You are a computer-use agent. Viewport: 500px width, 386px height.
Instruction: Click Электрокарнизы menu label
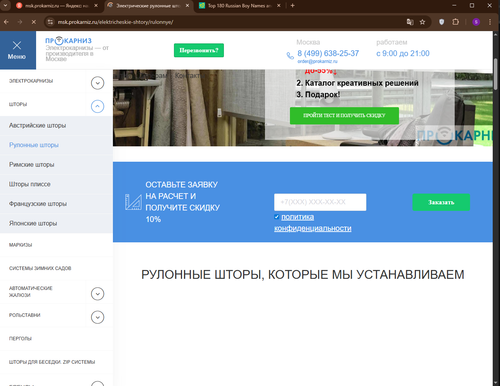click(31, 81)
